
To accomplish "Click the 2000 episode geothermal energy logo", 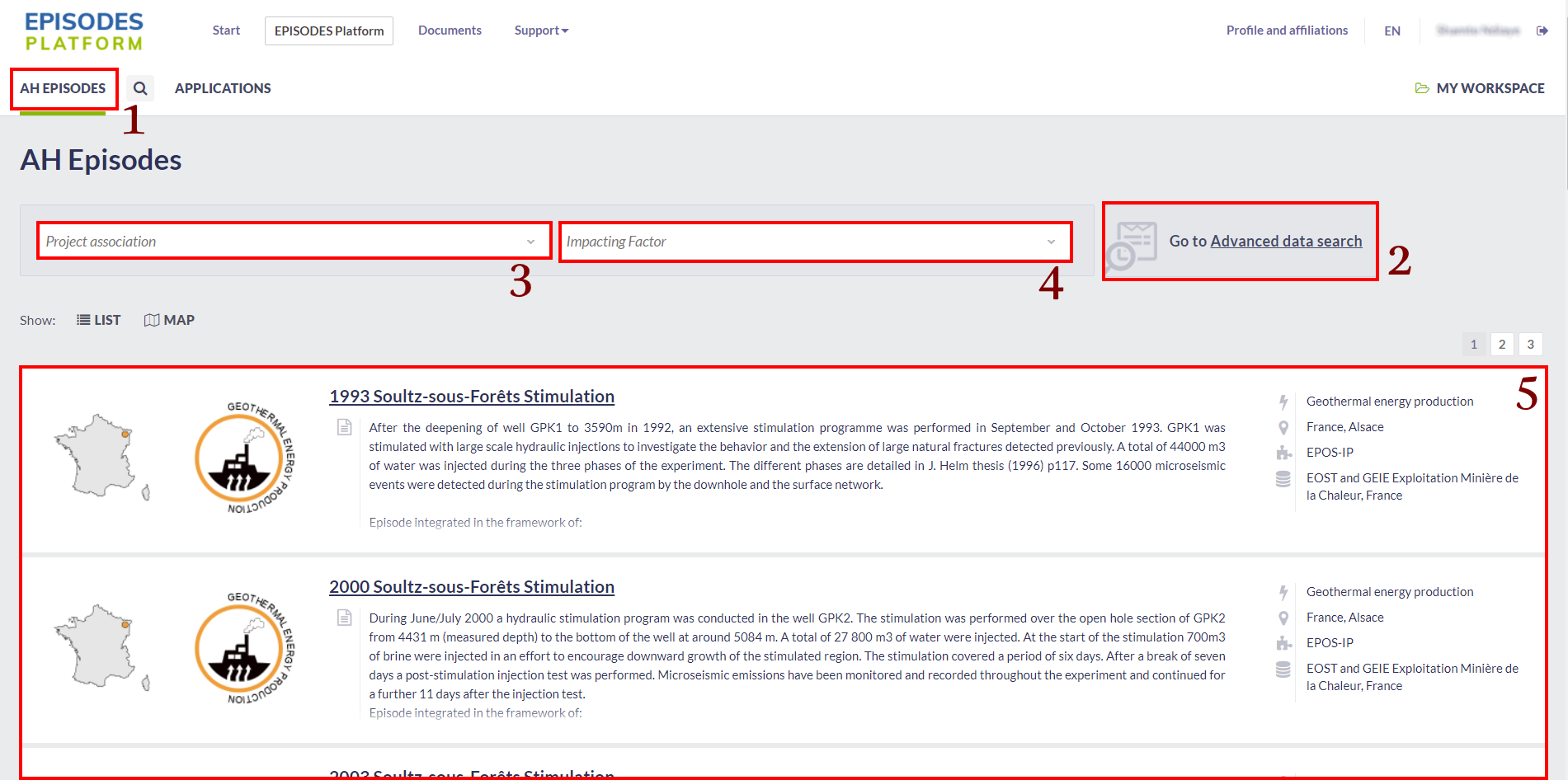I will coord(244,648).
